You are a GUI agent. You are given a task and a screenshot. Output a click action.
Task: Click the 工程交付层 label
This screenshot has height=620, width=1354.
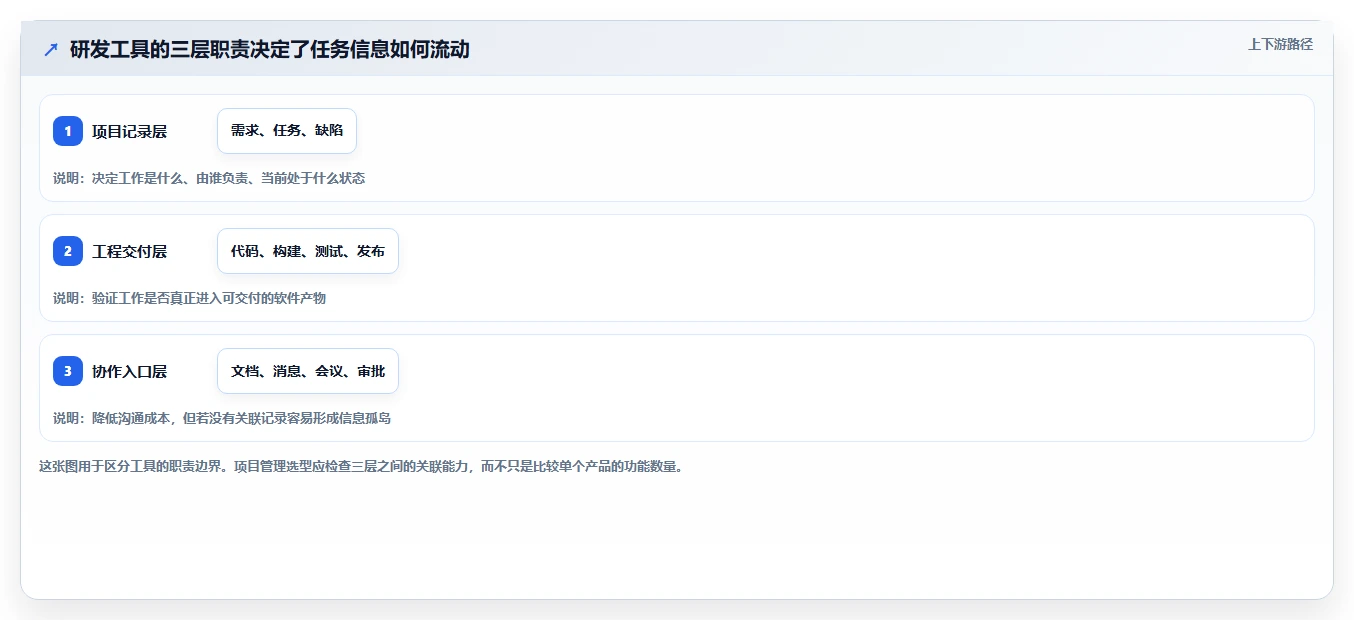[x=129, y=251]
